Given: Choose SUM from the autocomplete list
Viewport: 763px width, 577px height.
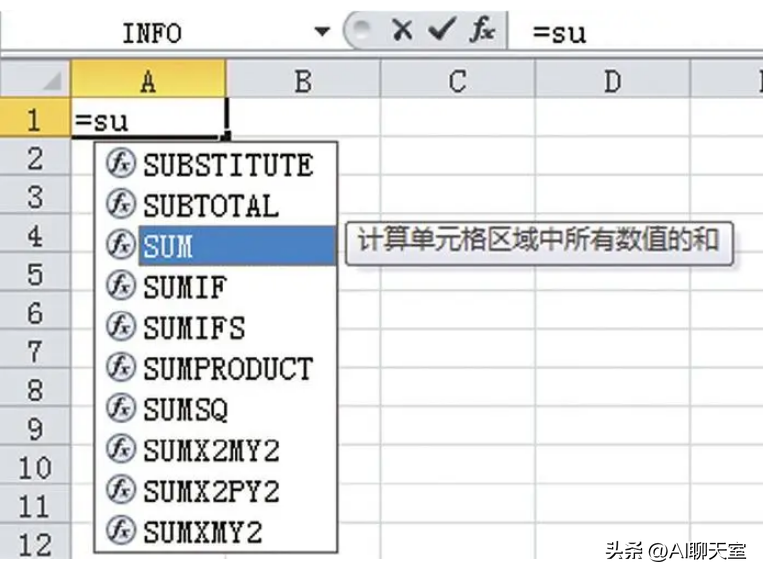Looking at the screenshot, I should pos(168,246).
